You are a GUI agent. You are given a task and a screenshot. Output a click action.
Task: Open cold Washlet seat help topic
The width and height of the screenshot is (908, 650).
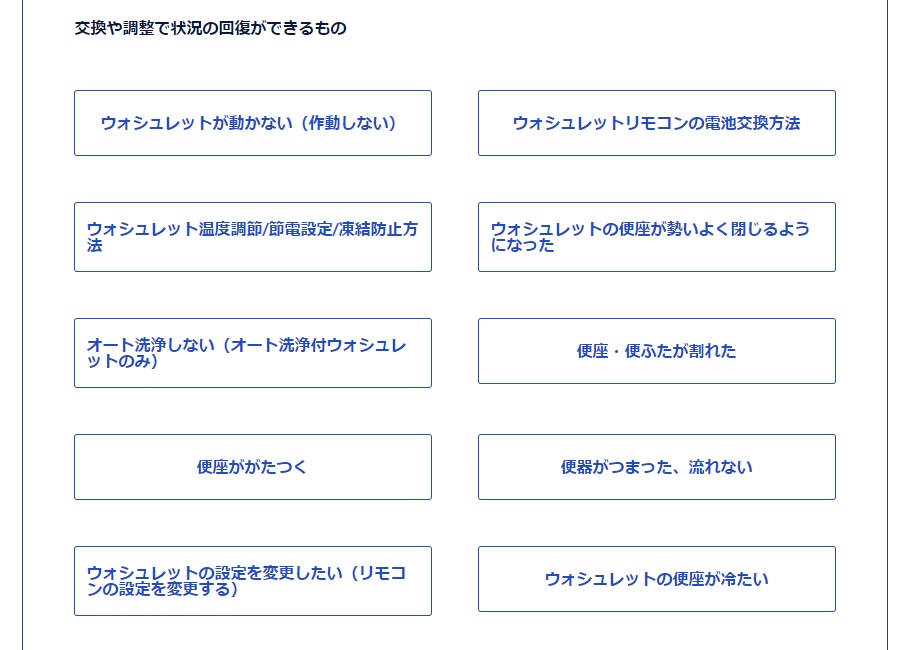656,579
